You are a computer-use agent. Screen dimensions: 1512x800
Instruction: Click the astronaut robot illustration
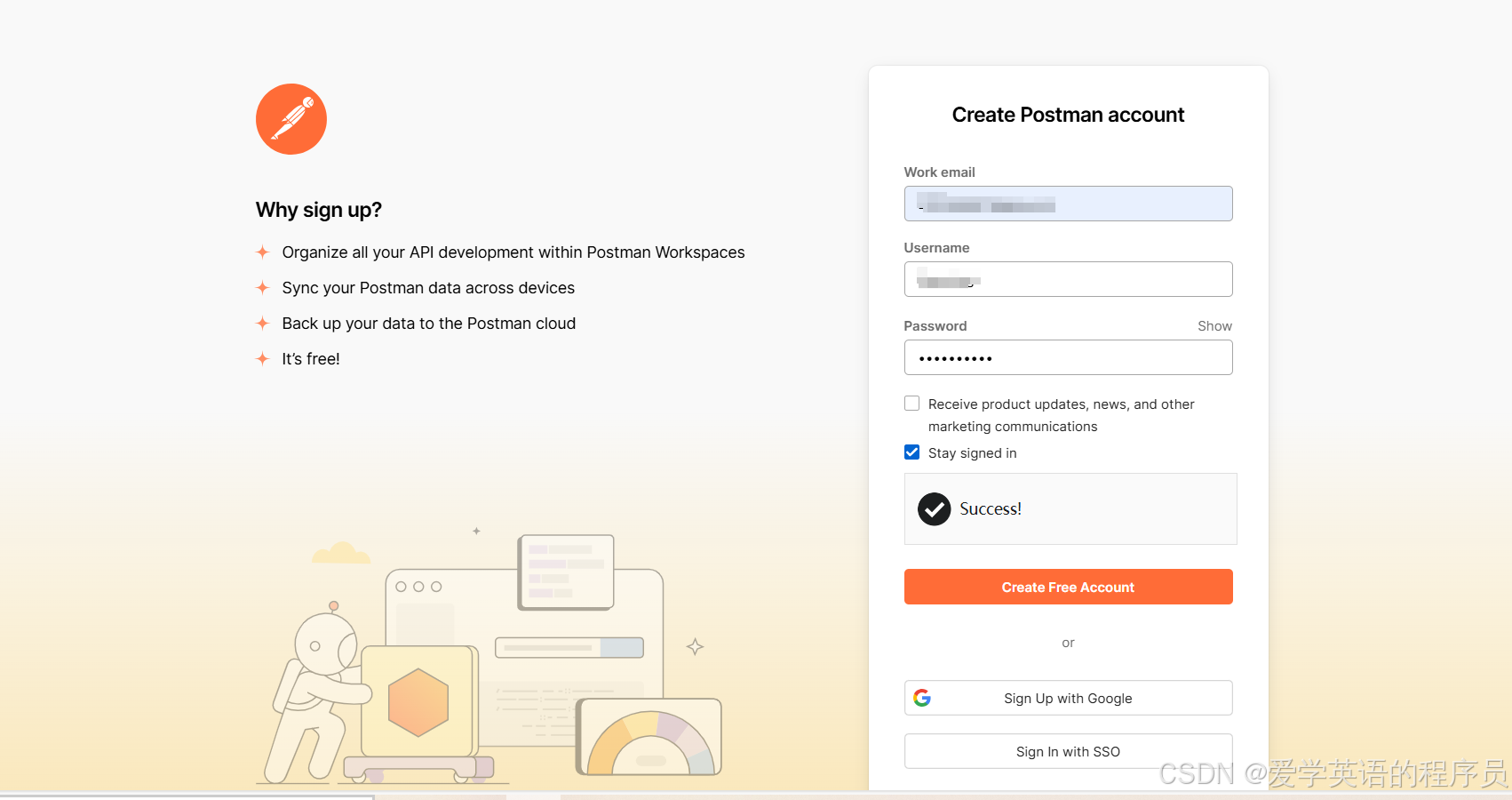click(x=320, y=693)
